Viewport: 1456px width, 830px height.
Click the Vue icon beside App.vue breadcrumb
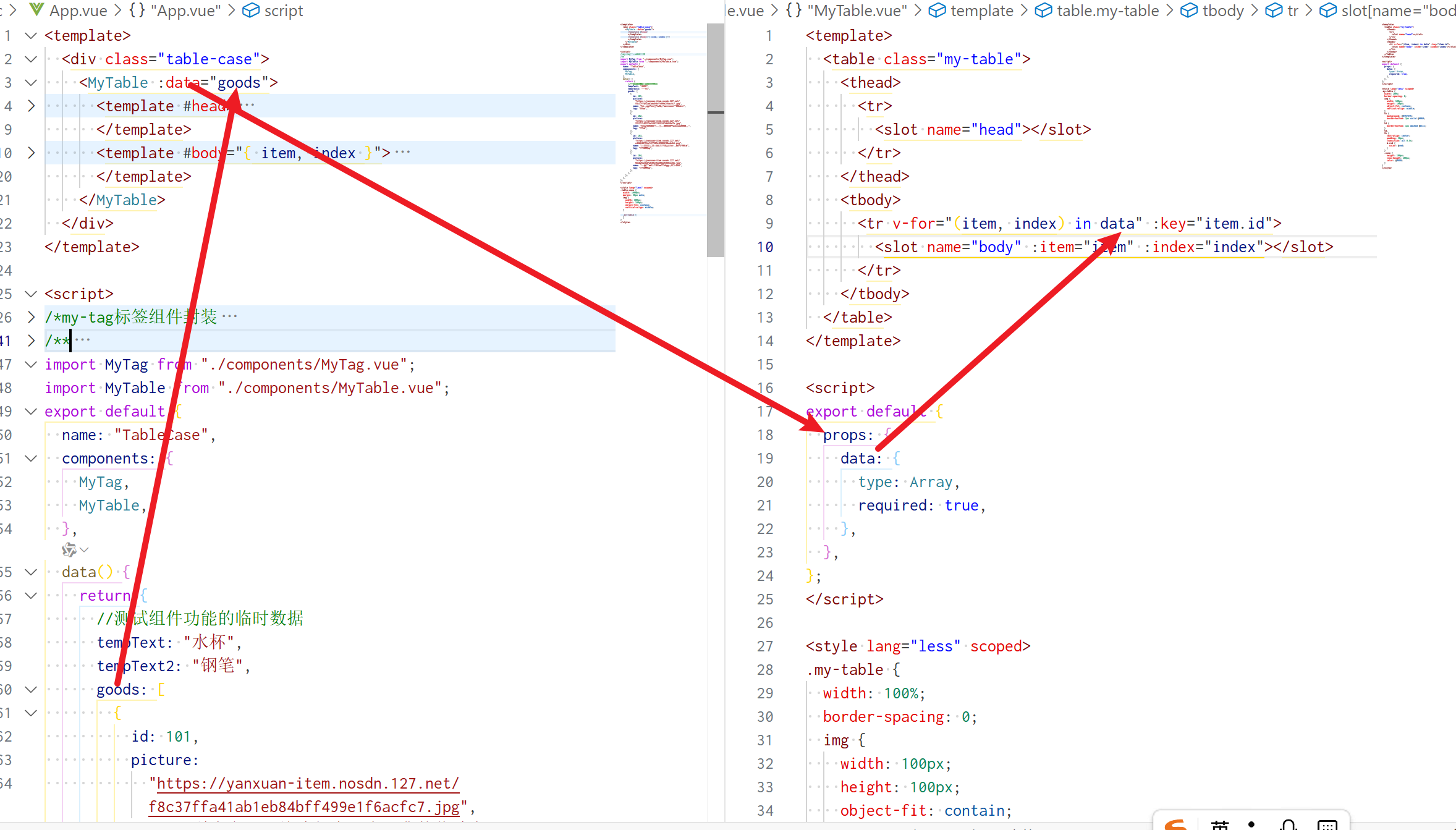pyautogui.click(x=36, y=10)
